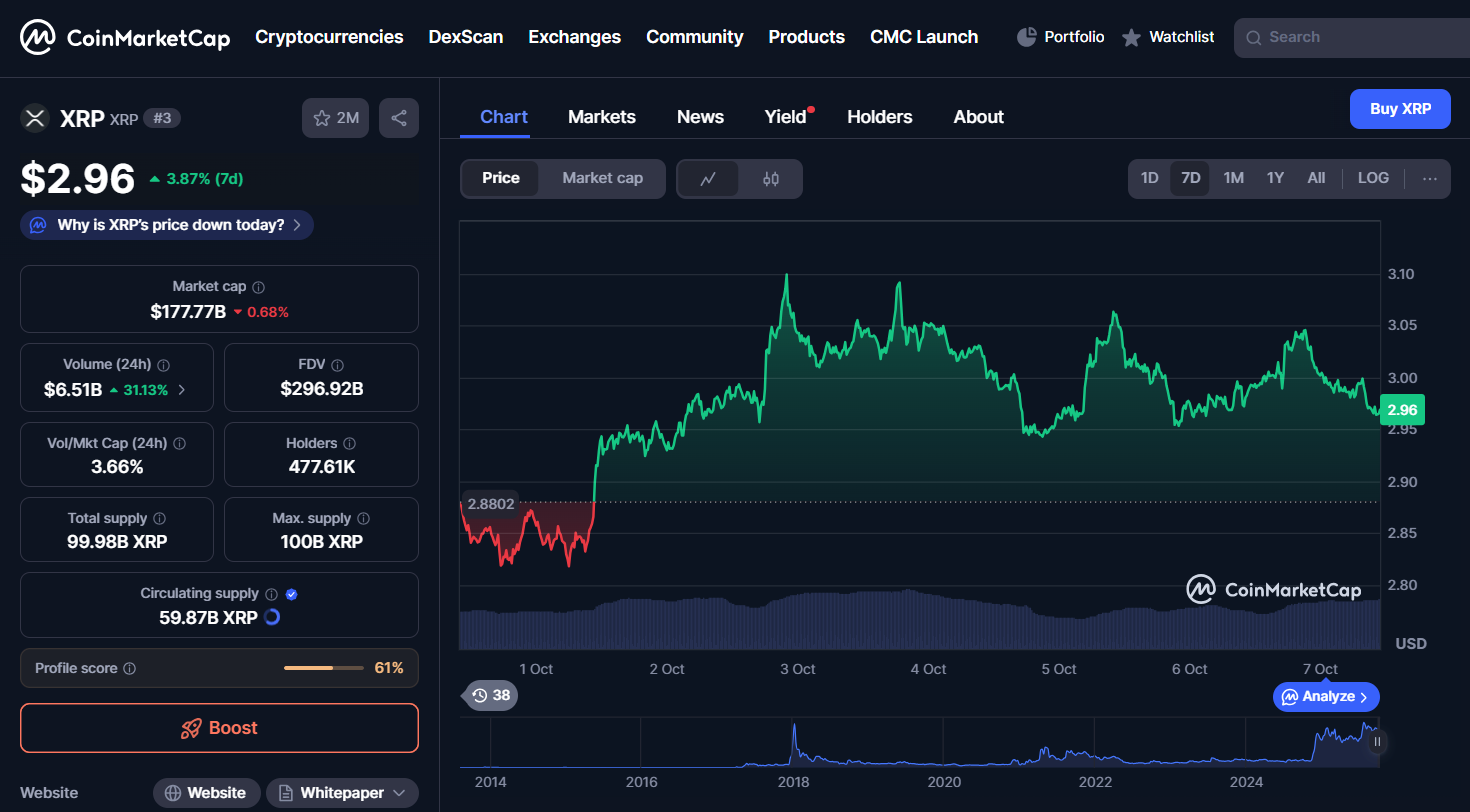Select the Market cap chart toggle

602,178
